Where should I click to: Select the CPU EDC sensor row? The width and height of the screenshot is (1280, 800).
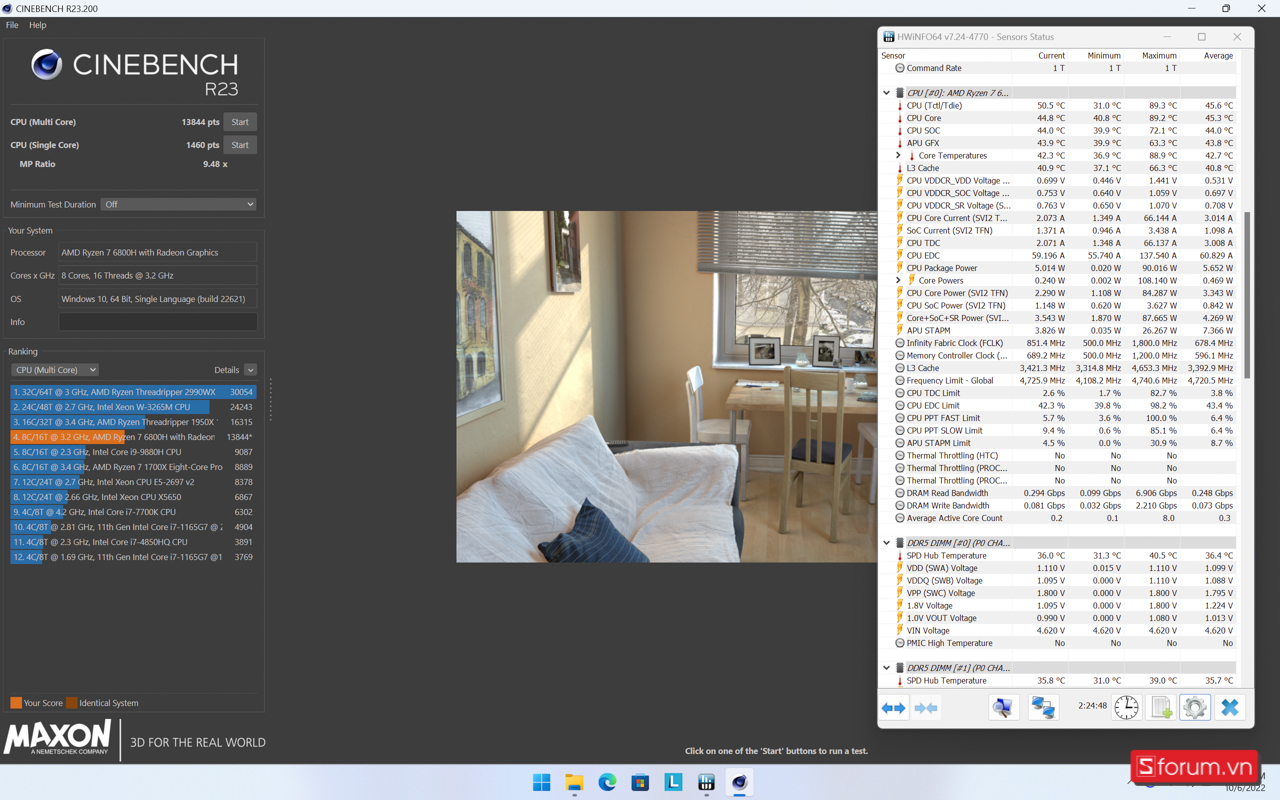1059,256
